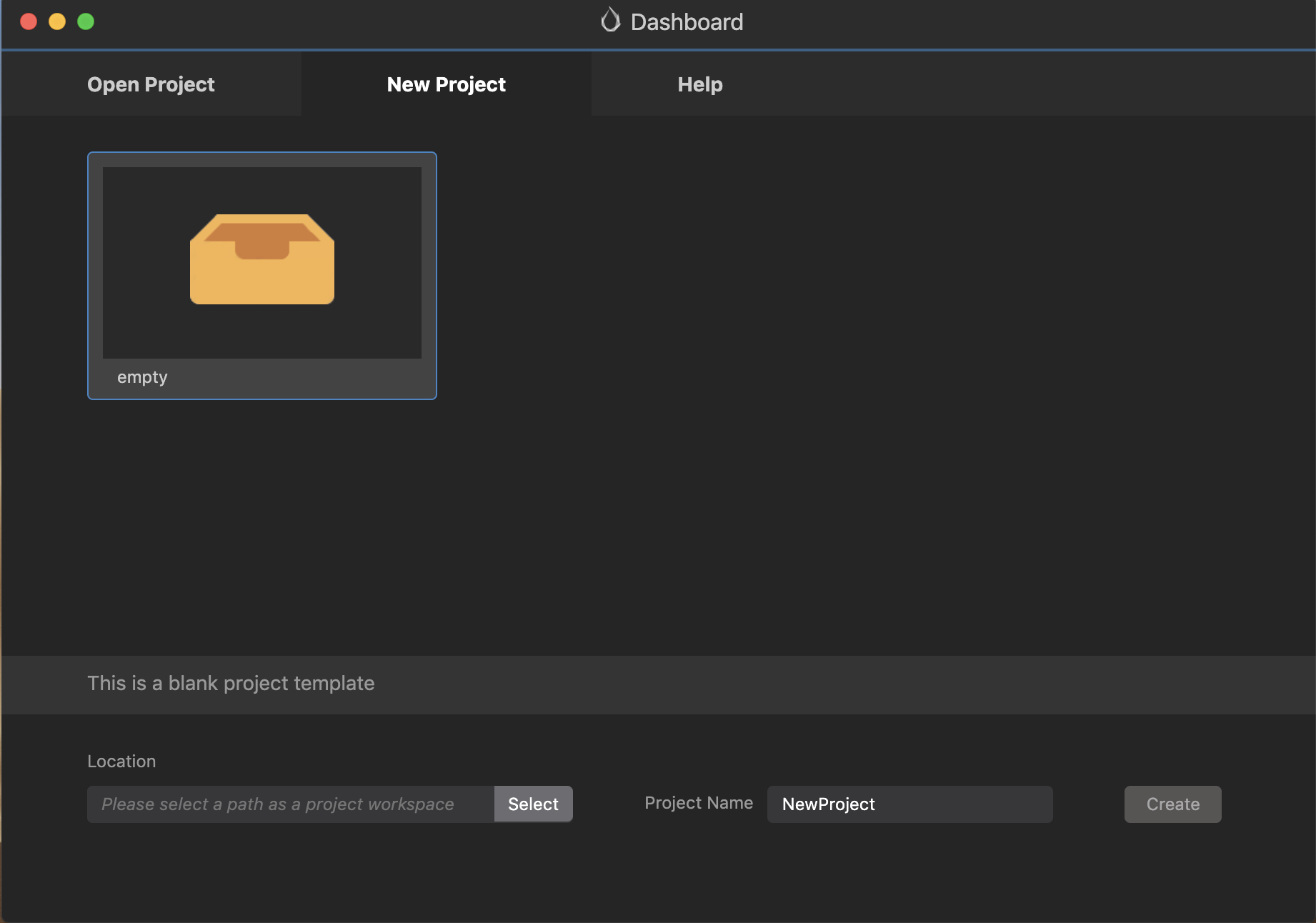The image size is (1316, 923).
Task: Click the orange box template icon
Action: click(x=262, y=259)
